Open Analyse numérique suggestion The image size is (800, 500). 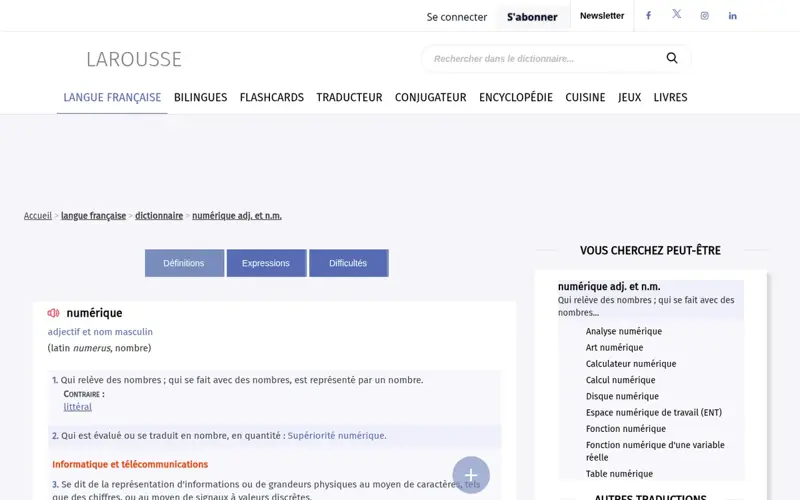(623, 331)
